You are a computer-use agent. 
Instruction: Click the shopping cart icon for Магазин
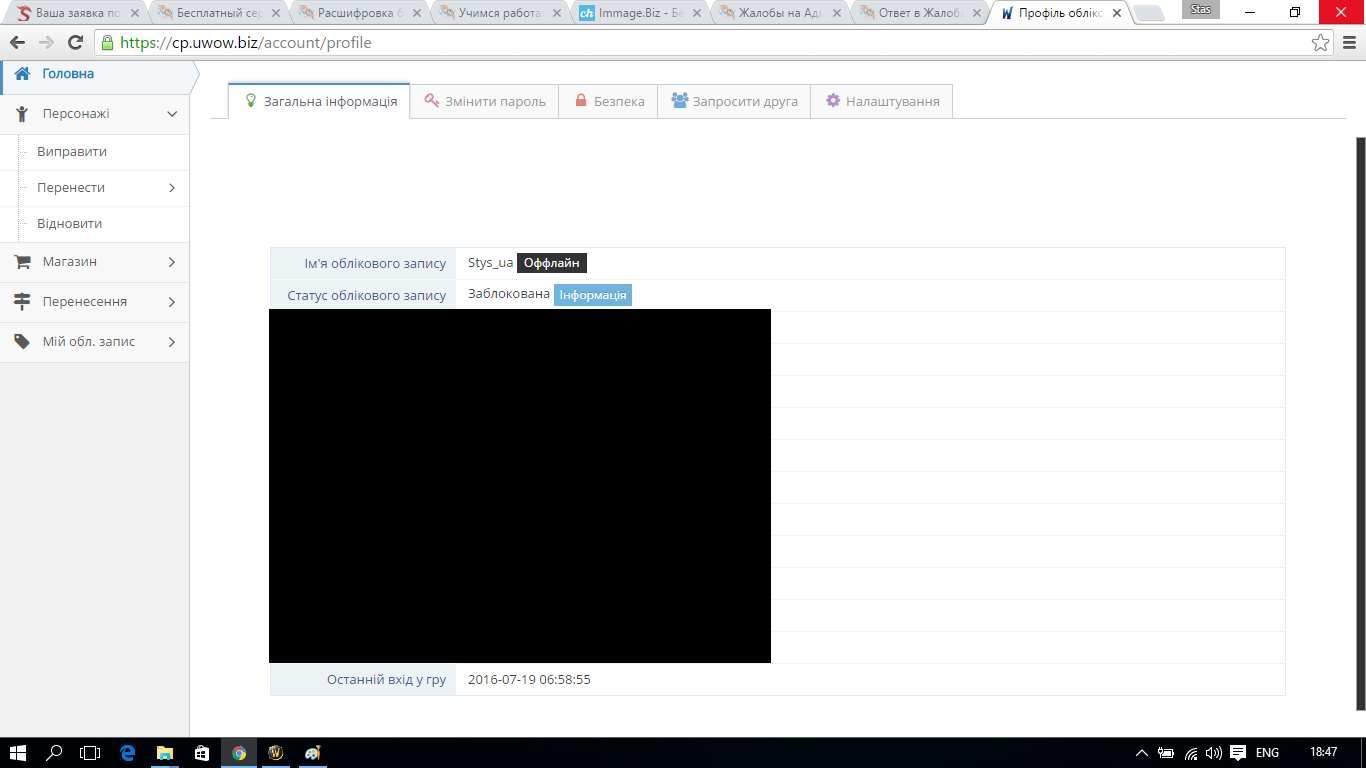pyautogui.click(x=22, y=262)
